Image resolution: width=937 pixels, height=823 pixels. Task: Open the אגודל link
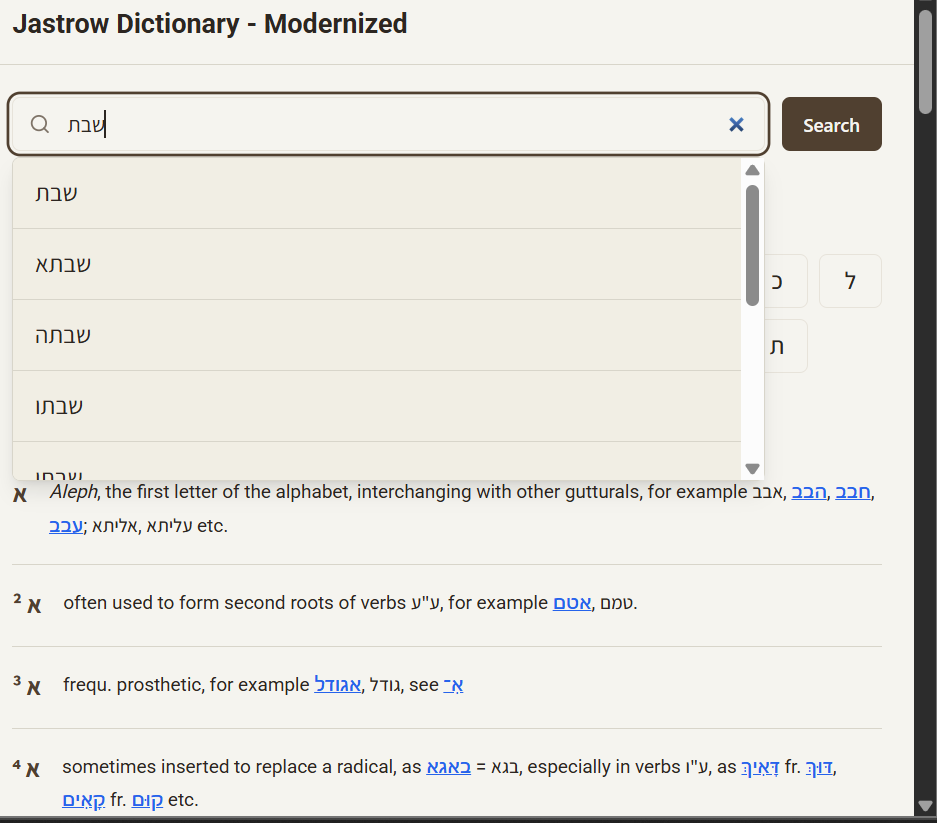pyautogui.click(x=337, y=685)
